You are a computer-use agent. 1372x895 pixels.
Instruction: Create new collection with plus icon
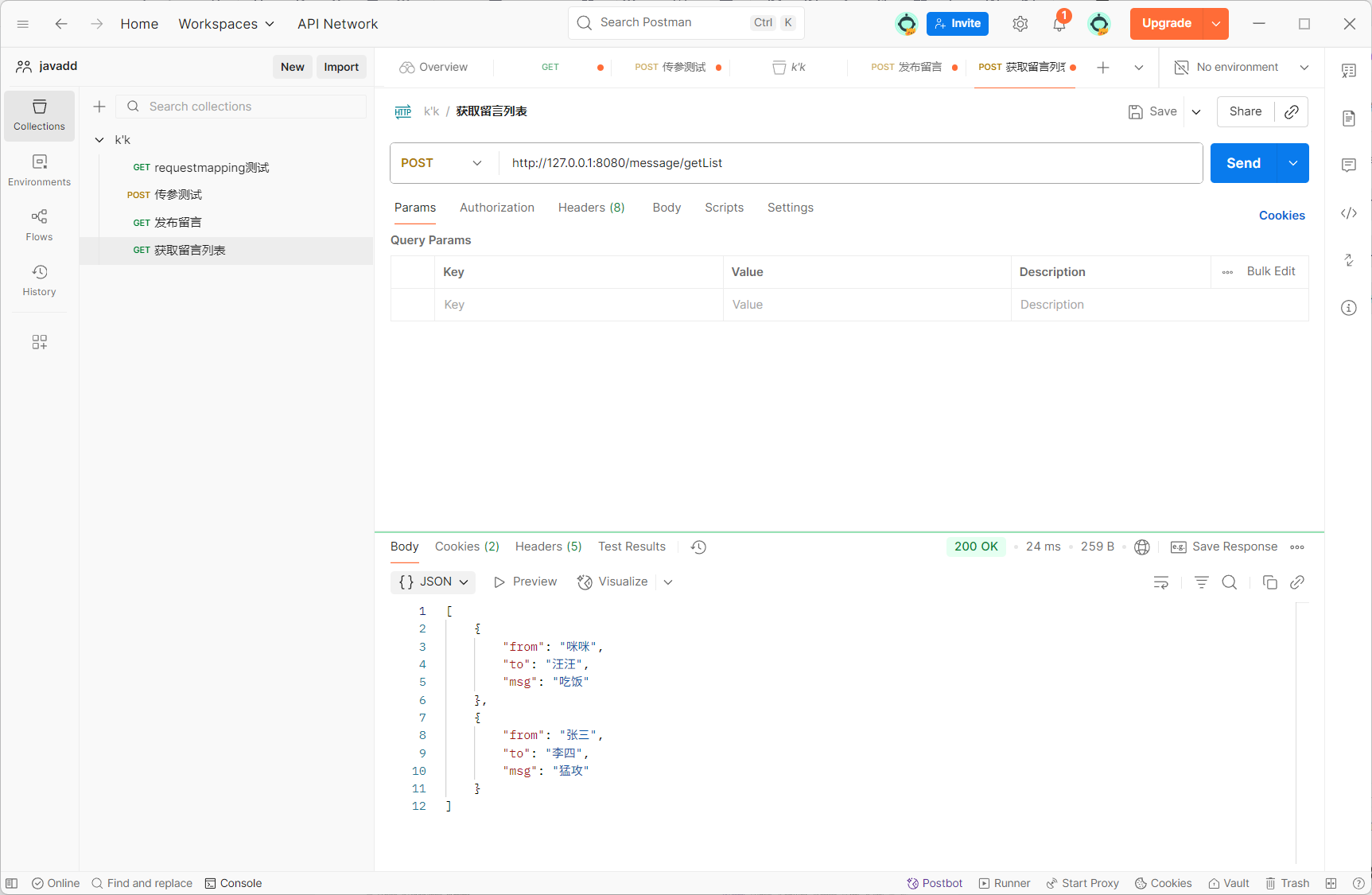pos(99,107)
